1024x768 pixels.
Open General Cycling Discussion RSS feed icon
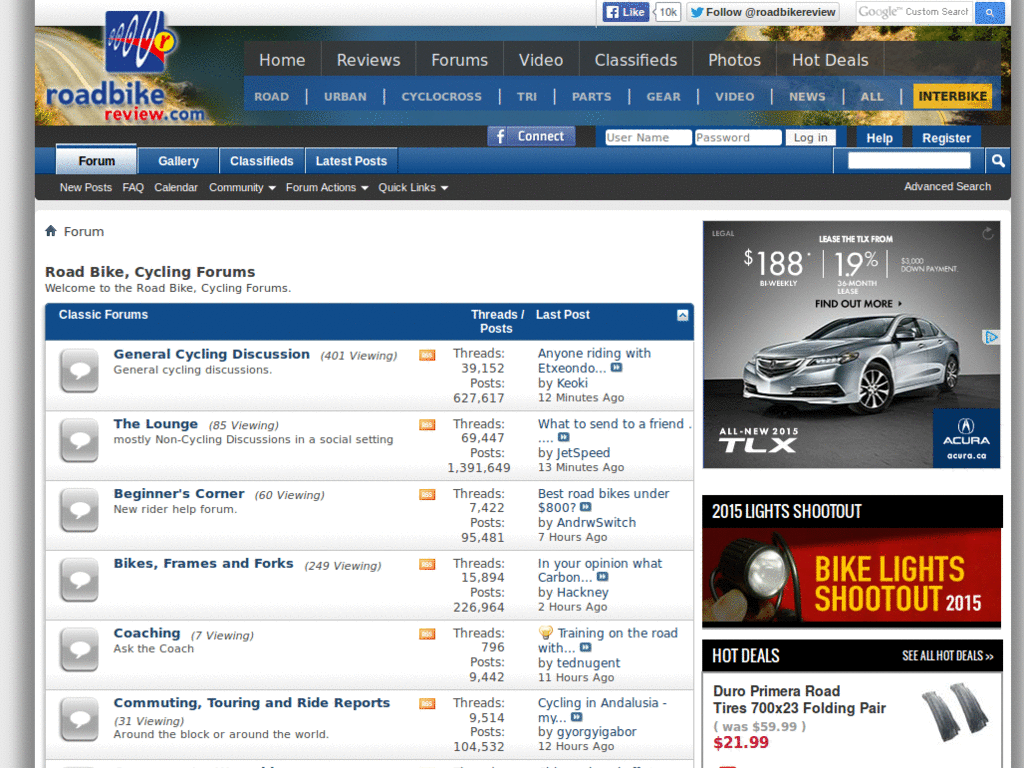point(427,355)
